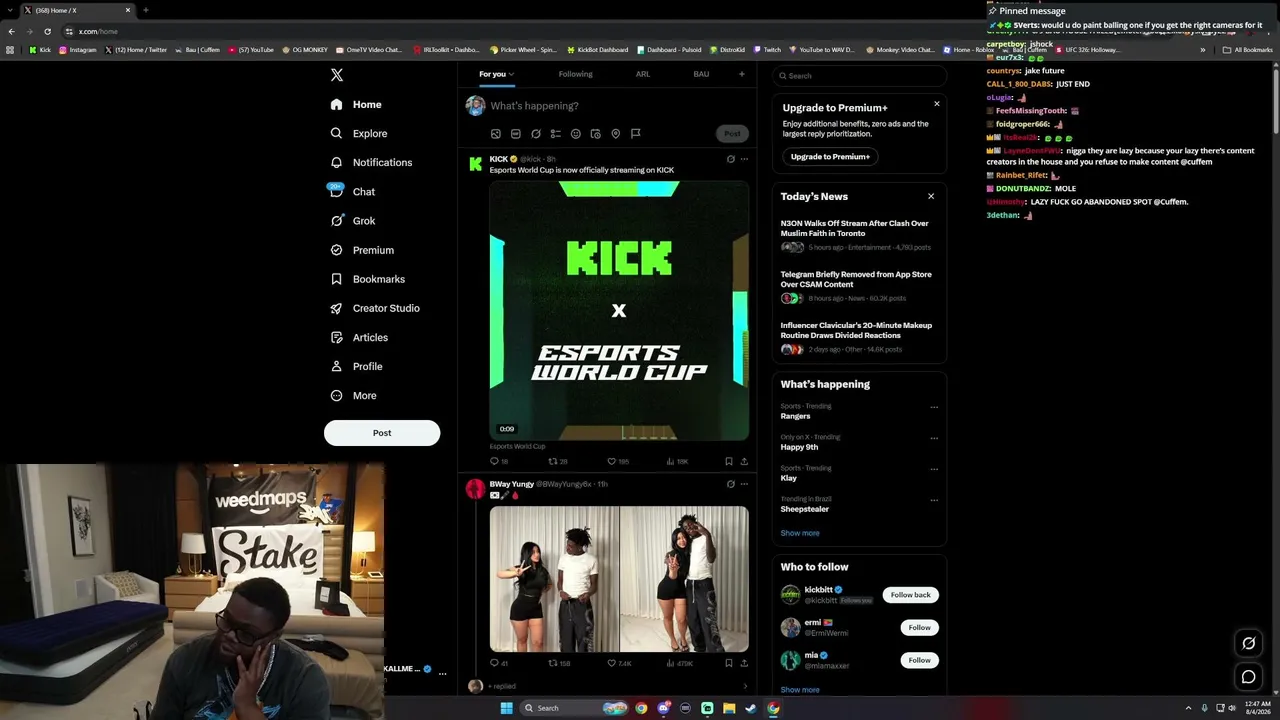Reply to the BWay Yungy post

tap(494, 663)
